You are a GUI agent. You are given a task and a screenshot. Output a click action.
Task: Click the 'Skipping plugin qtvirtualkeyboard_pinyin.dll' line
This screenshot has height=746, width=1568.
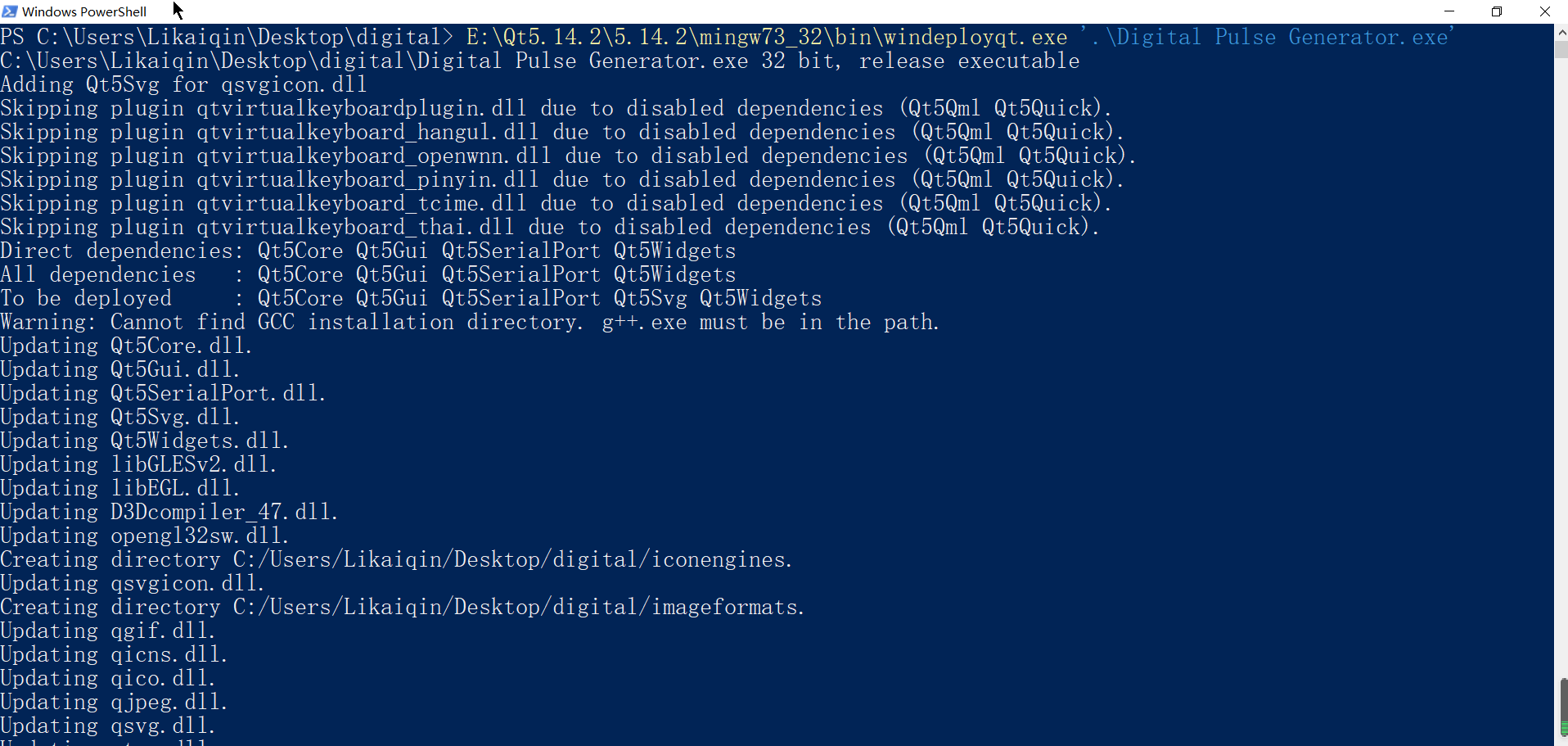[562, 179]
